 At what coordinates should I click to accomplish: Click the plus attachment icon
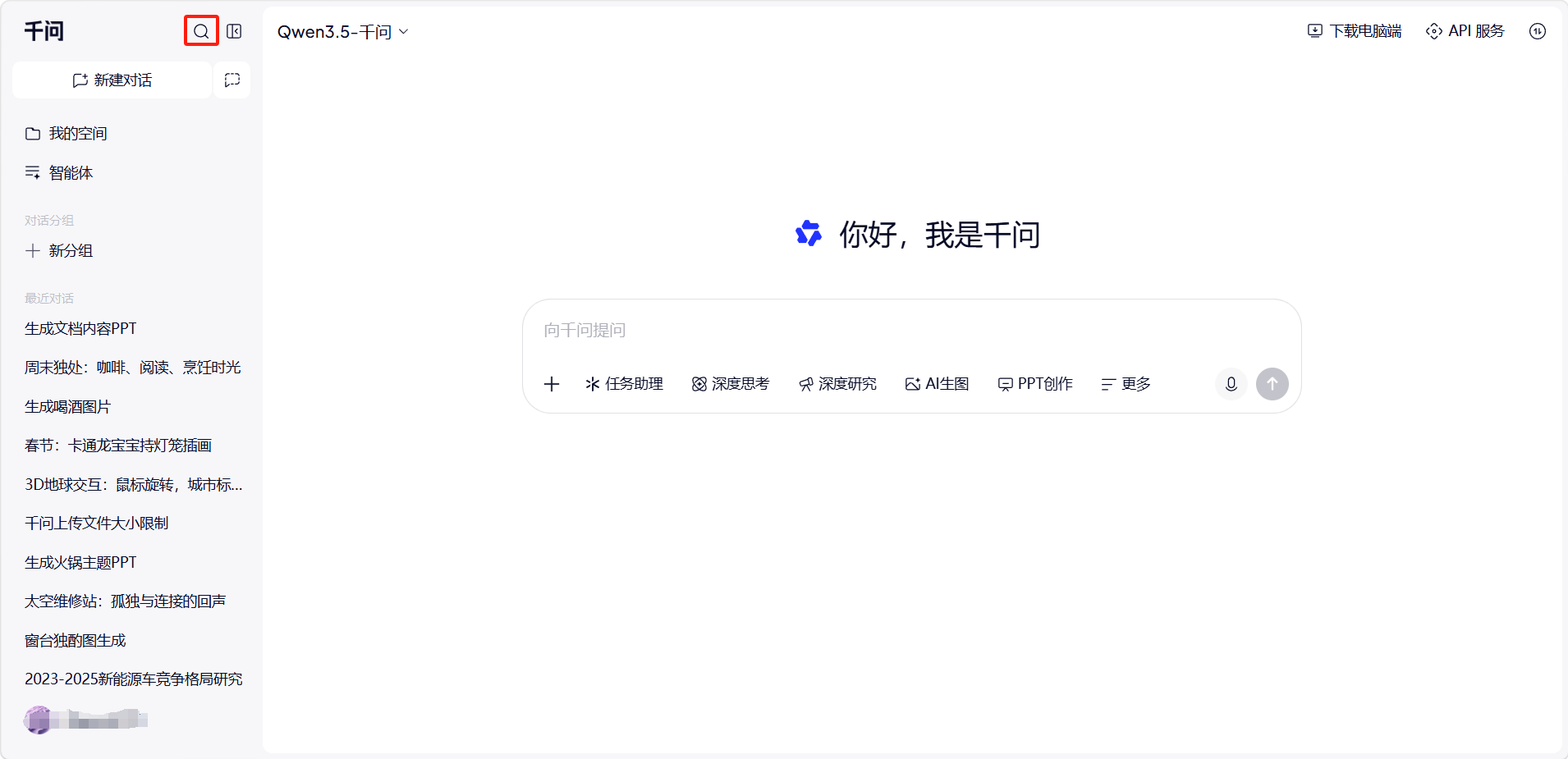[x=552, y=384]
